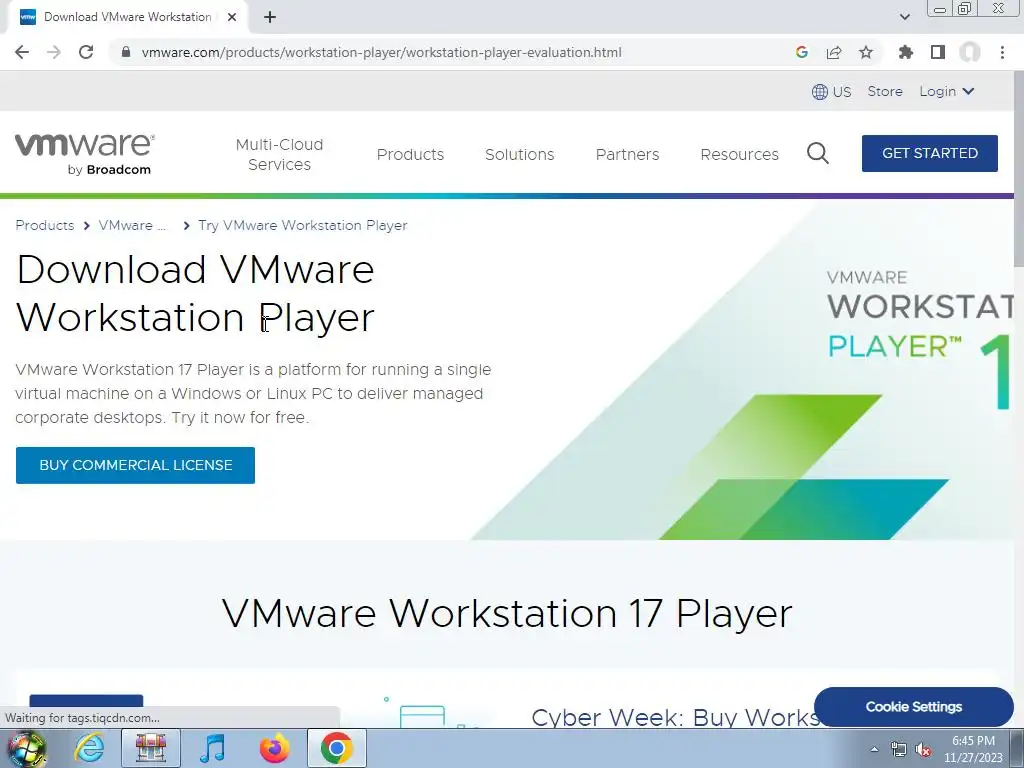Image resolution: width=1024 pixels, height=768 pixels.
Task: Switch to Chrome in the taskbar
Action: point(336,748)
